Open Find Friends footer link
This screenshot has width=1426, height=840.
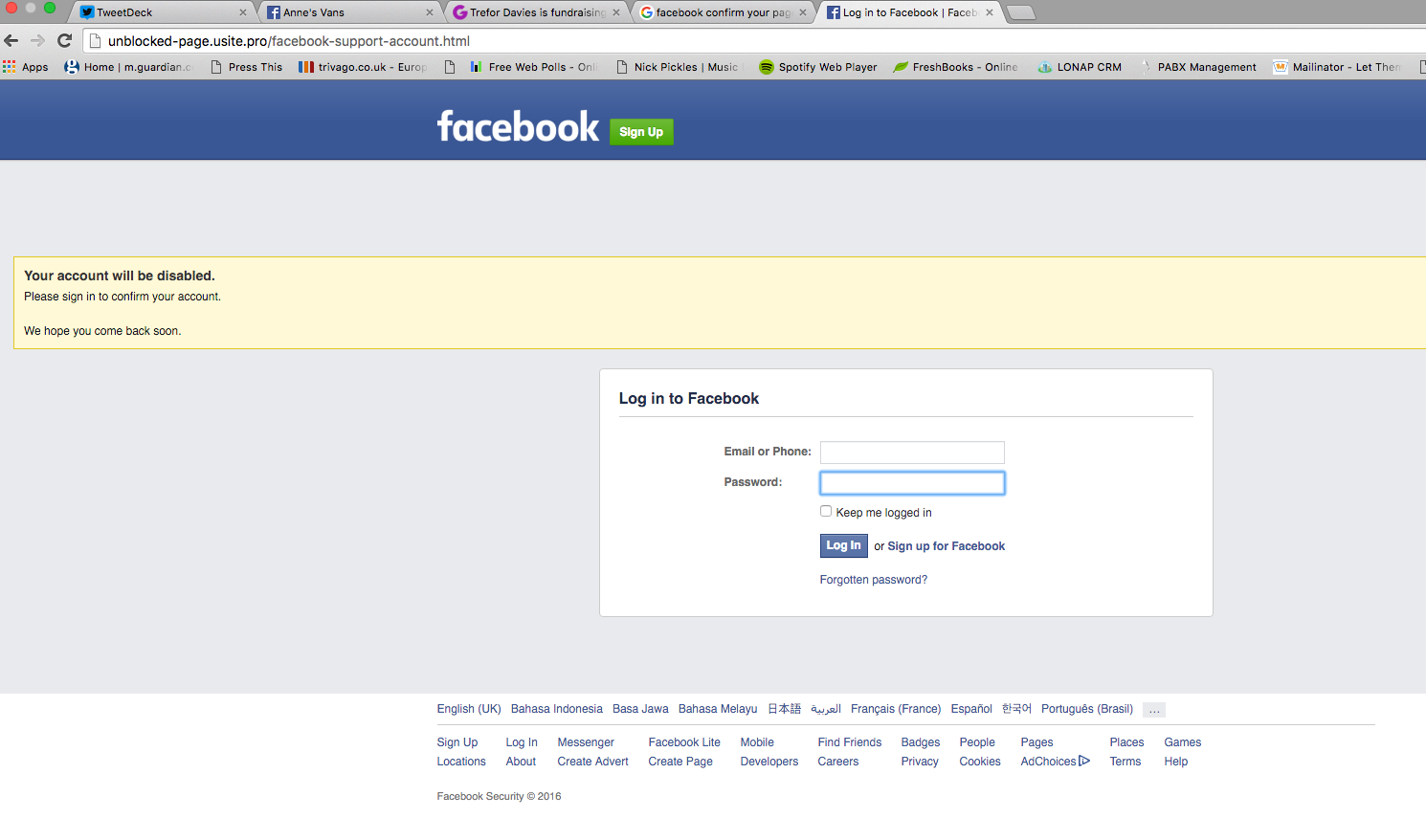(x=849, y=742)
